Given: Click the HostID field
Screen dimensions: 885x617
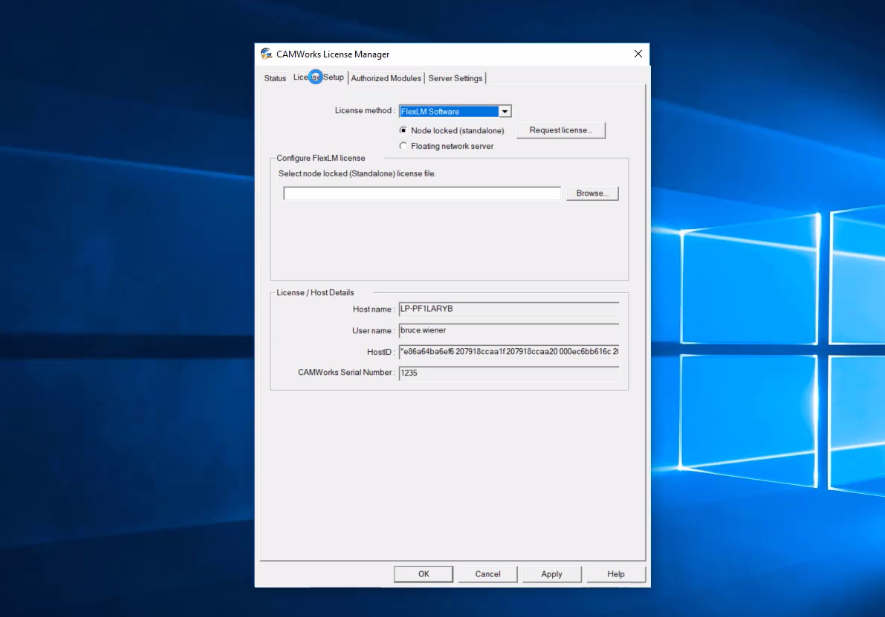Looking at the screenshot, I should pyautogui.click(x=509, y=352).
